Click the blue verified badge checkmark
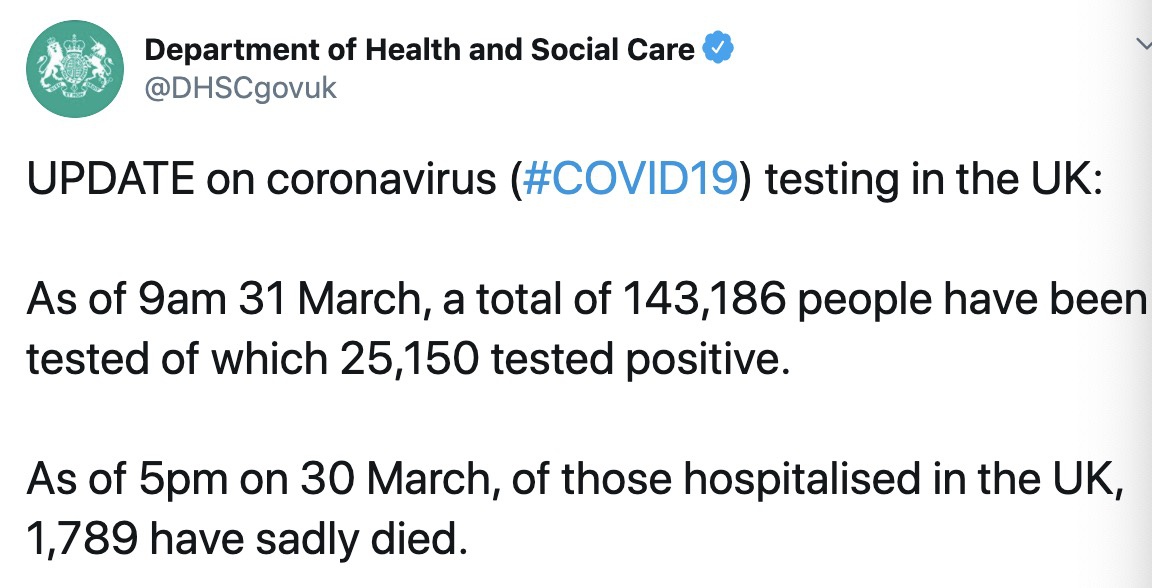Image resolution: width=1152 pixels, height=588 pixels. 720,48
